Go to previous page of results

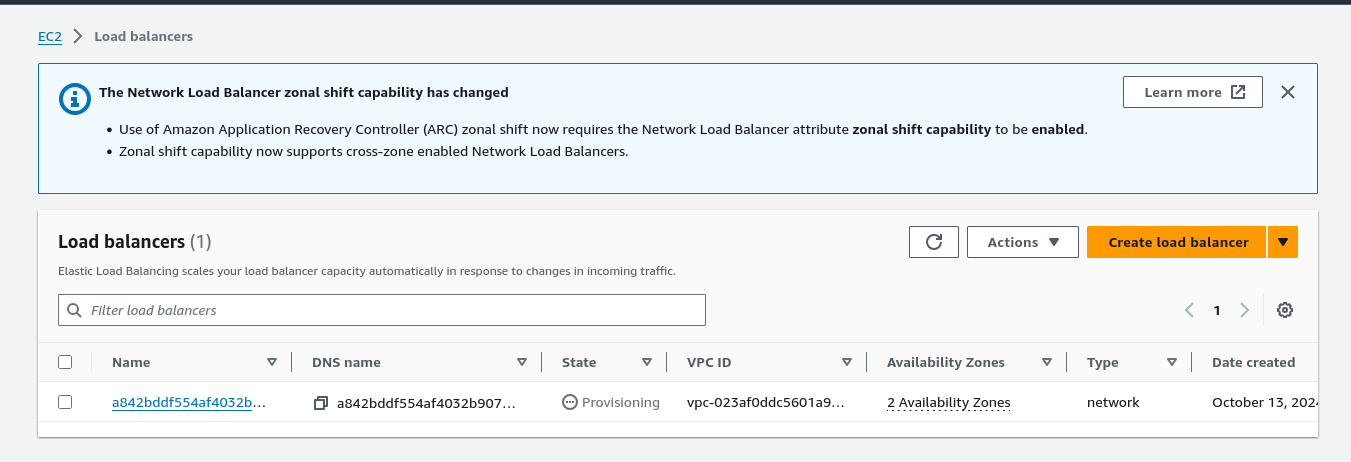[1189, 310]
